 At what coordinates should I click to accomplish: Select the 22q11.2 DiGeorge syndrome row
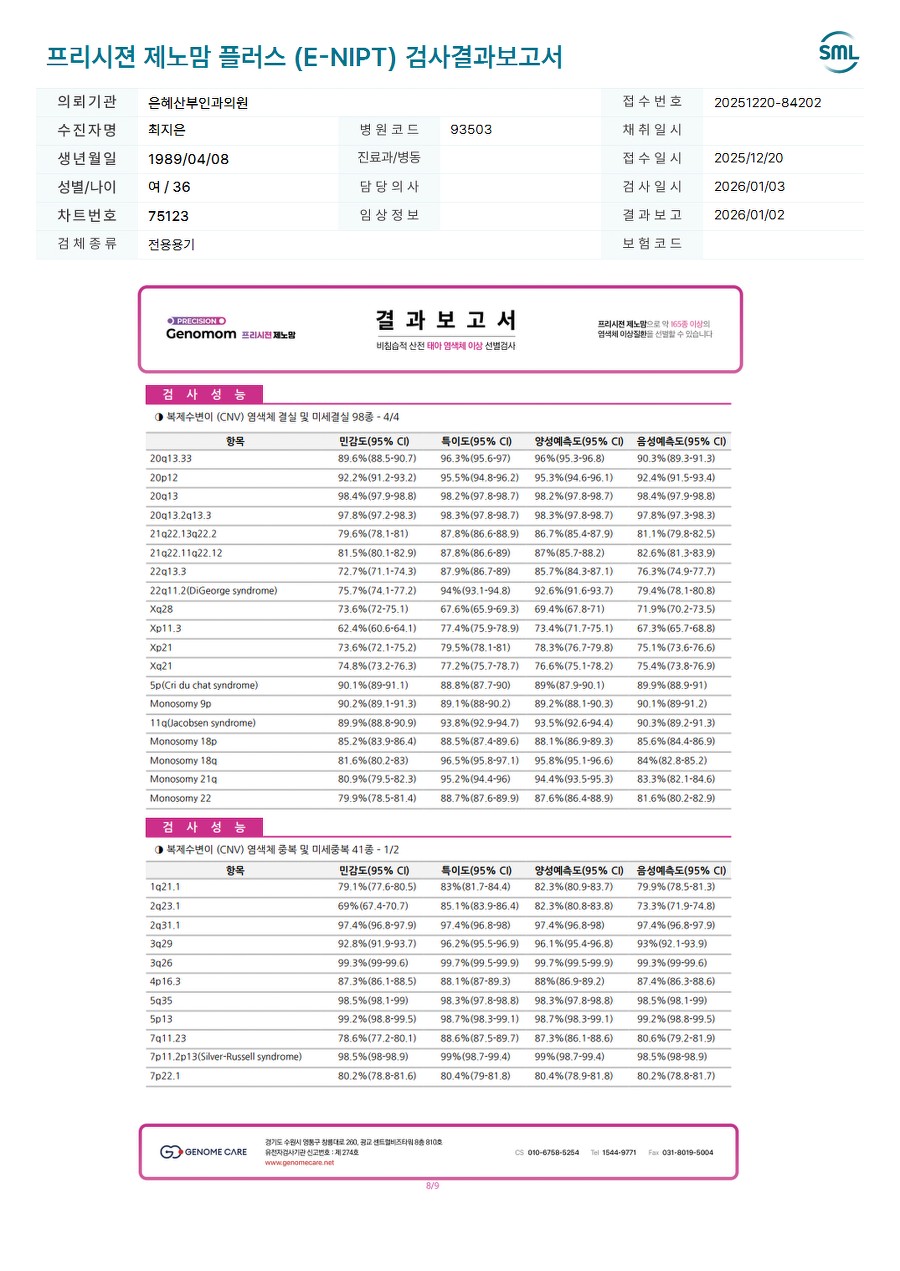438,590
